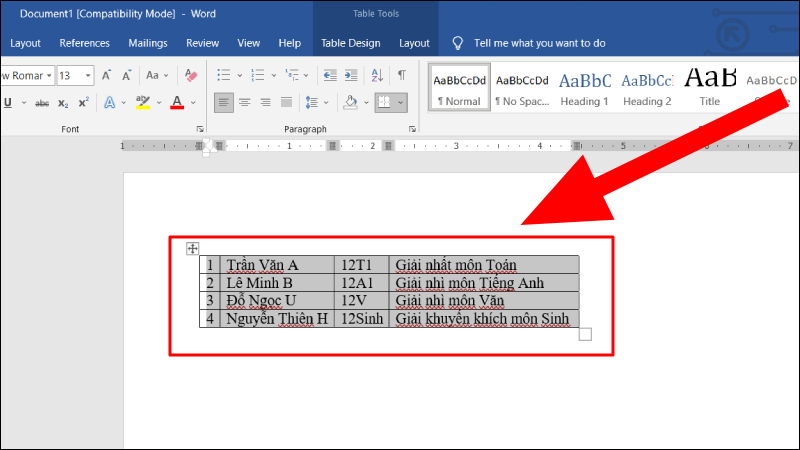
Task: Toggle subscript formatting
Action: click(x=63, y=102)
